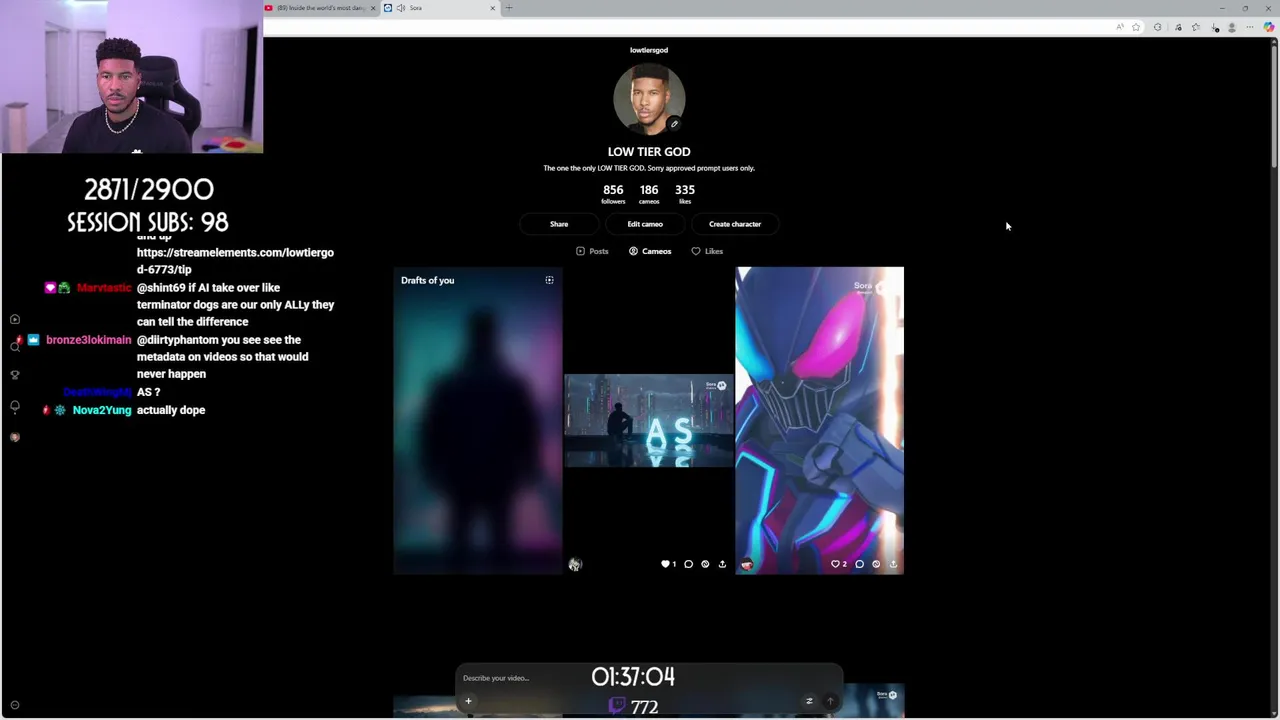Edit the profile picture pencil icon

[674, 124]
